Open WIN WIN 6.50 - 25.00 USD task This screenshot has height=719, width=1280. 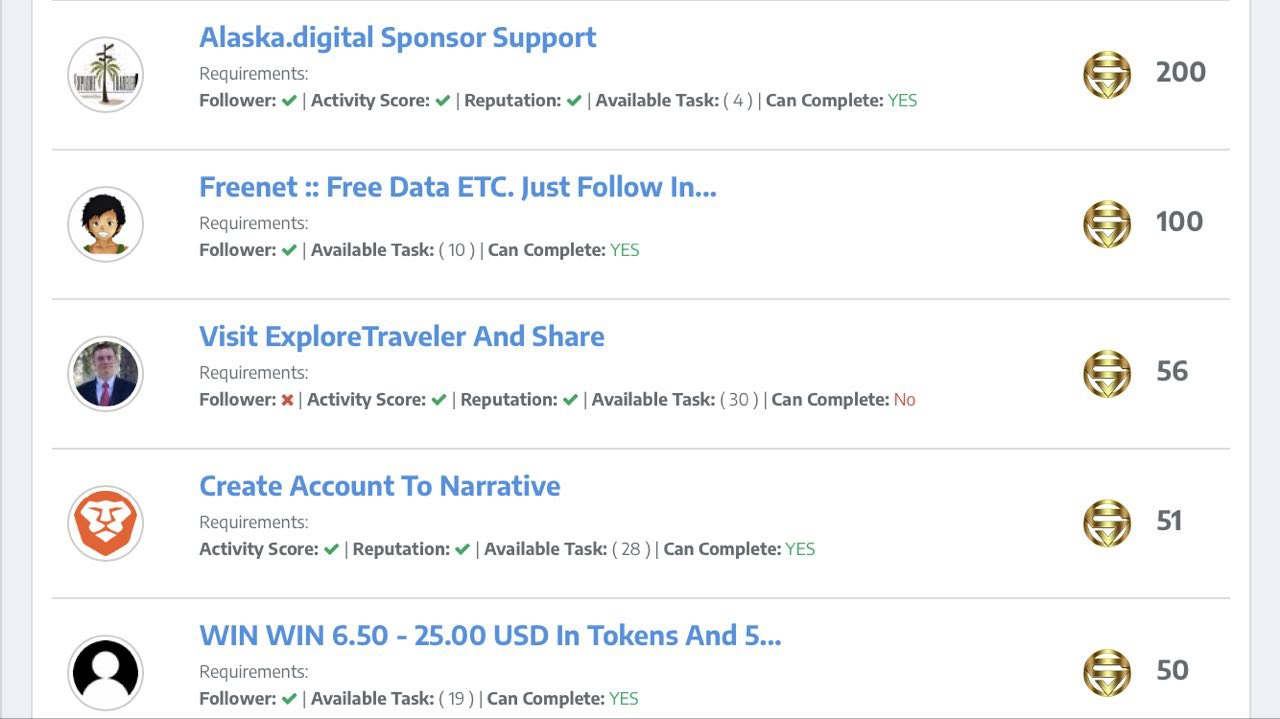point(490,635)
